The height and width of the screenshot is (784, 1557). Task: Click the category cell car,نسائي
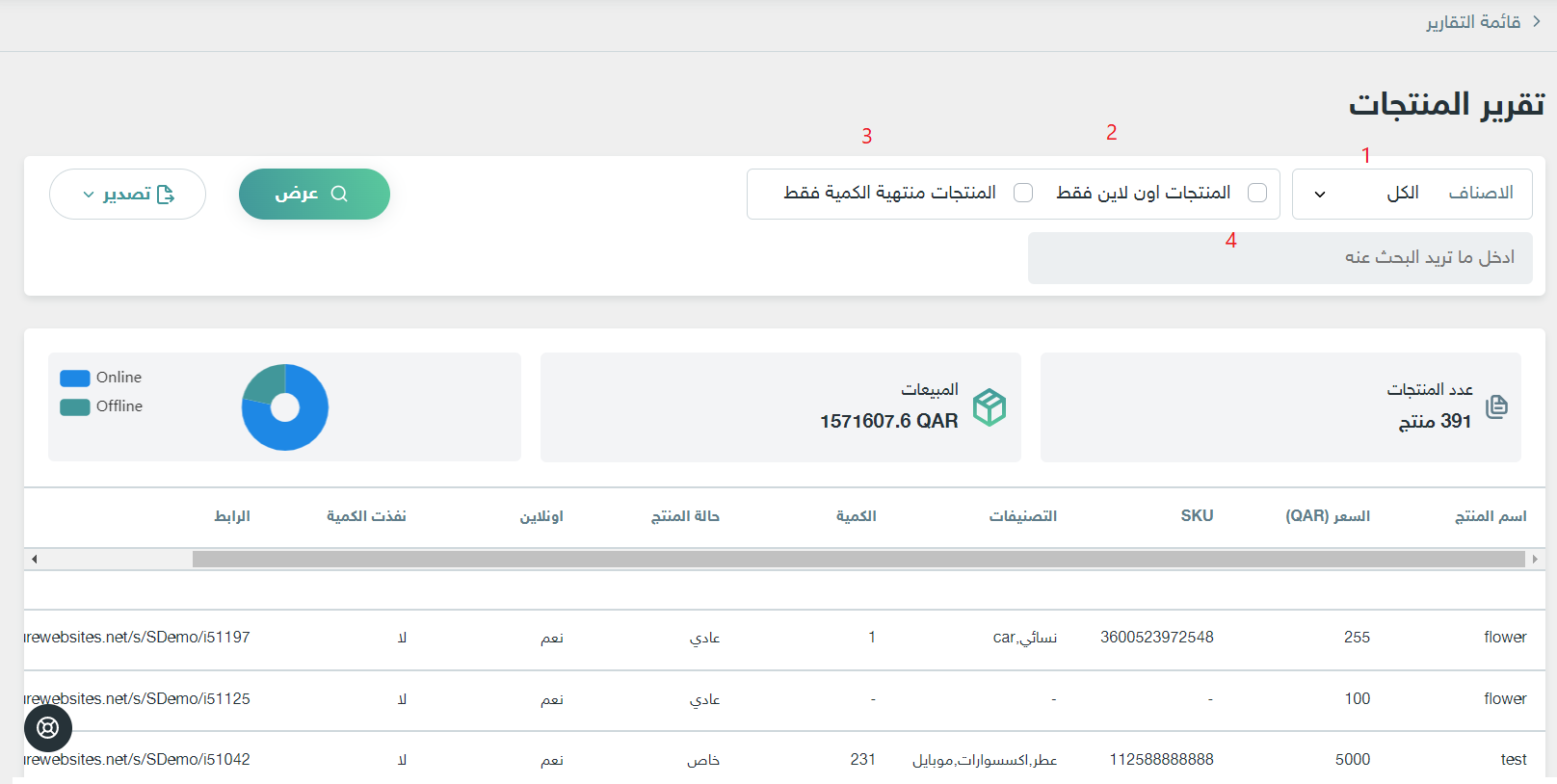(x=1025, y=638)
